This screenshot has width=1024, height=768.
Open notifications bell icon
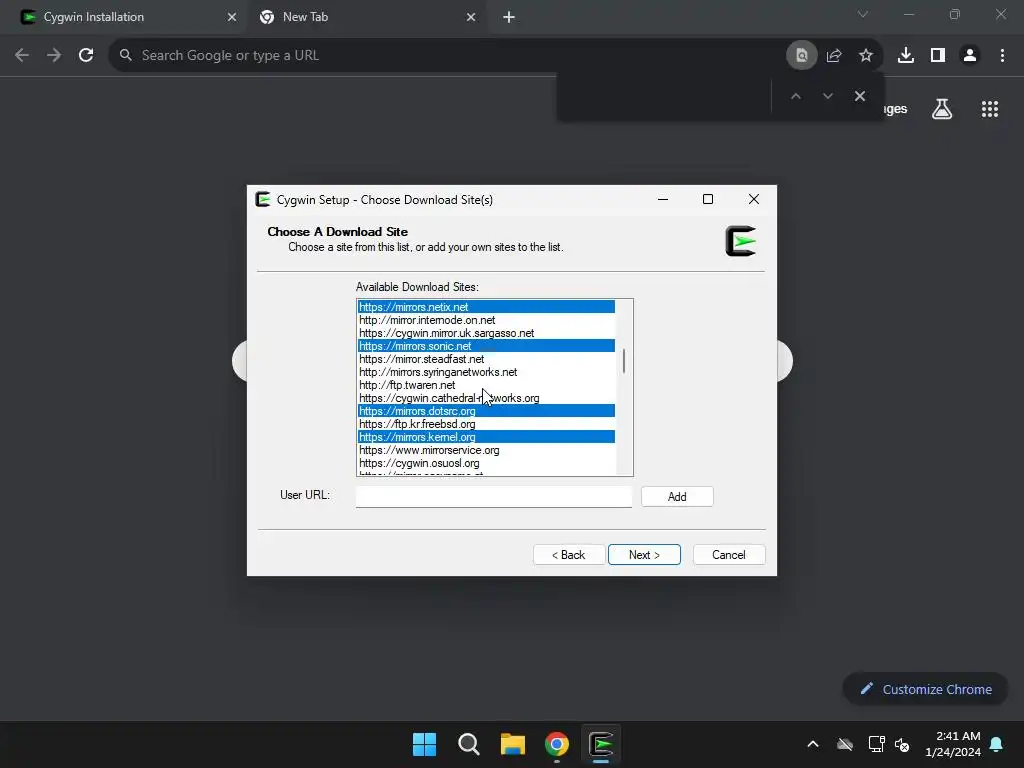point(997,744)
